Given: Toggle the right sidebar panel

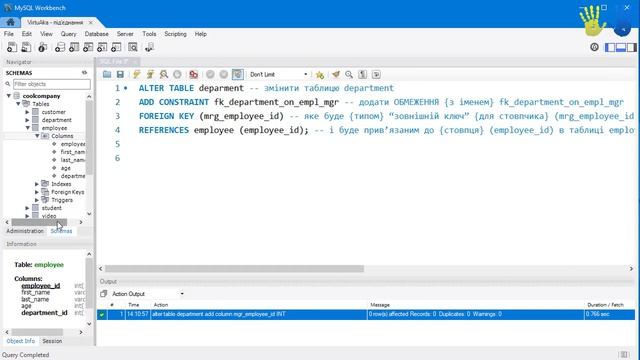Looking at the screenshot, I should tap(632, 47).
